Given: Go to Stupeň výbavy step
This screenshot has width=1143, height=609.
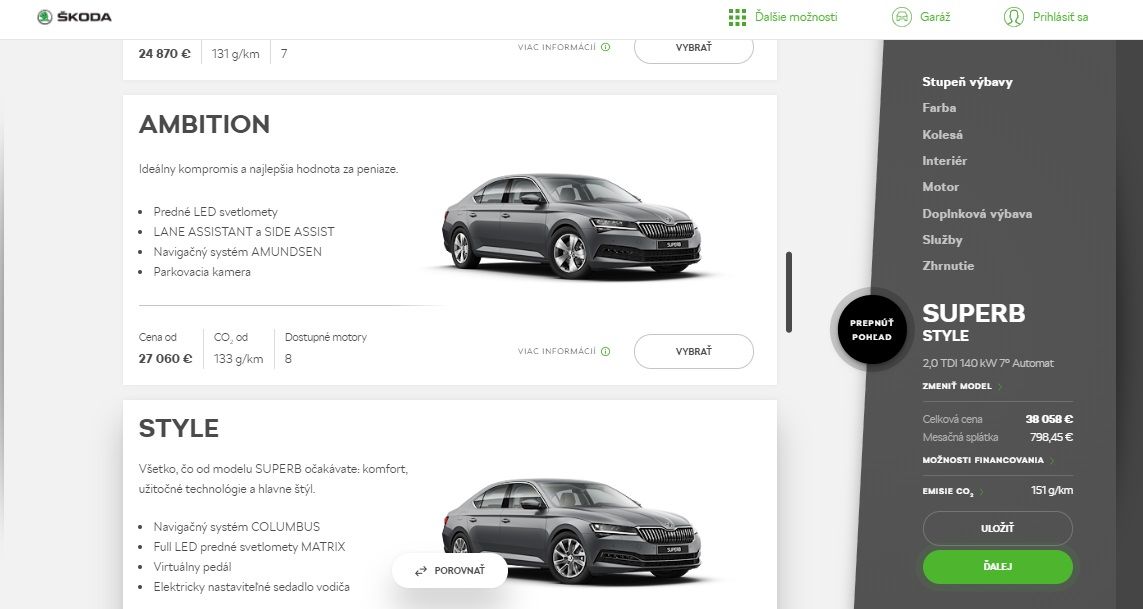Looking at the screenshot, I should coord(967,82).
